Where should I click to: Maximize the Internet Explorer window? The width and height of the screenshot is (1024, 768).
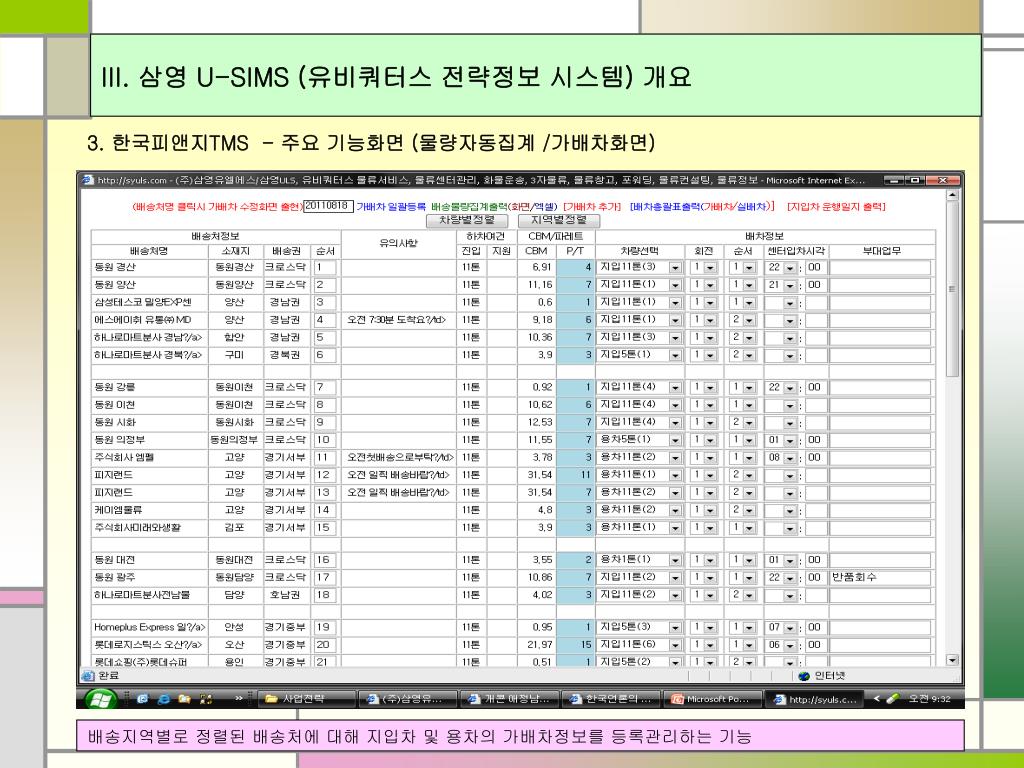click(916, 180)
